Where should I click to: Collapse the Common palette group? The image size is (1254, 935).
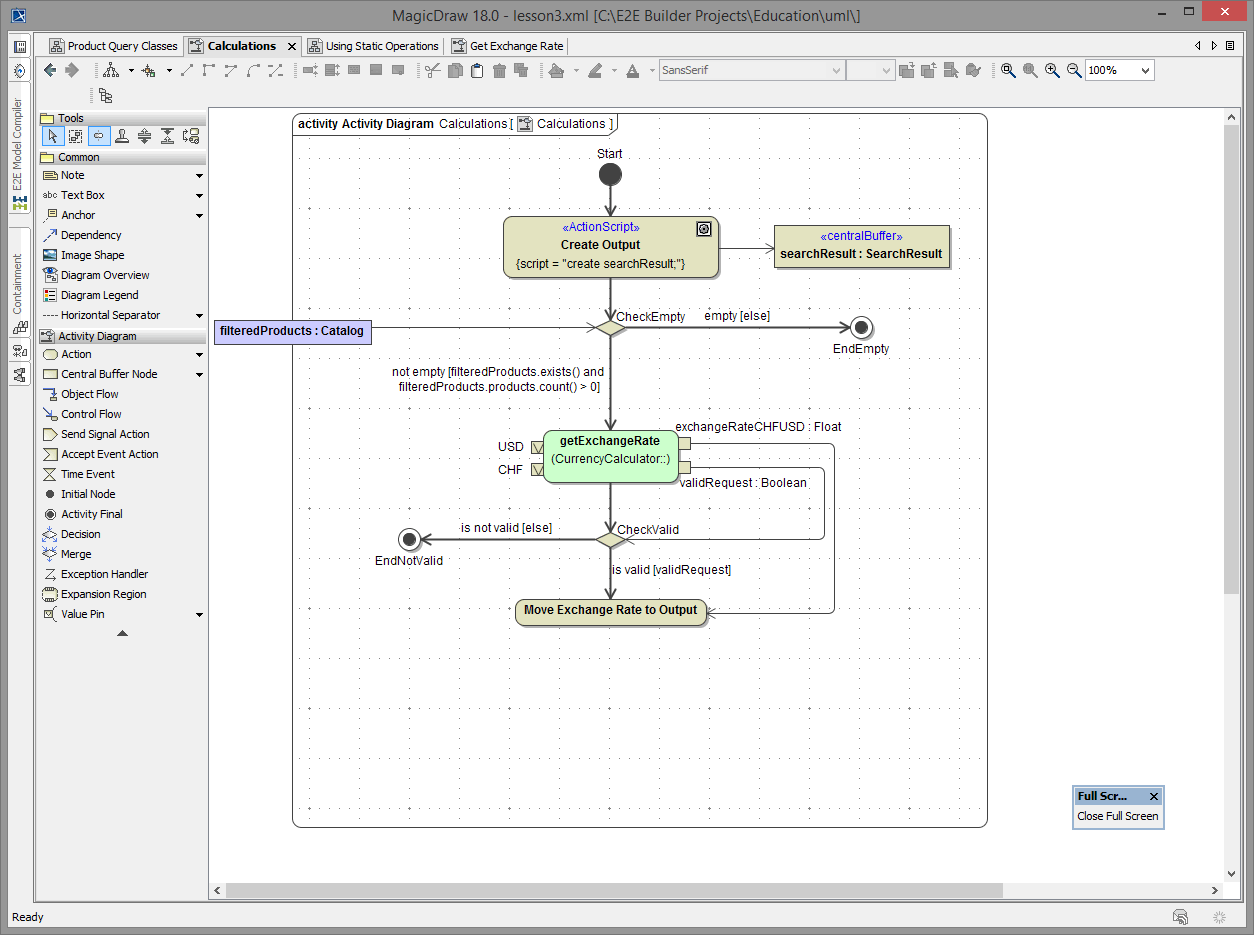tap(78, 157)
